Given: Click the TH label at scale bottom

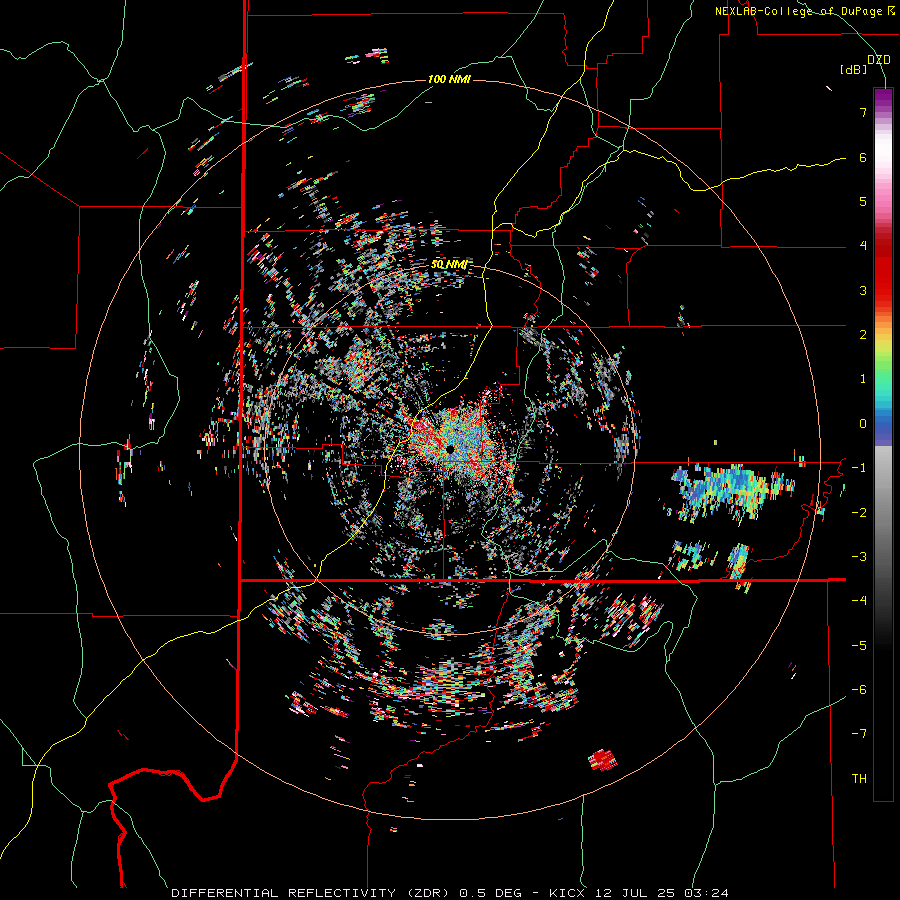Looking at the screenshot, I should coord(859,779).
